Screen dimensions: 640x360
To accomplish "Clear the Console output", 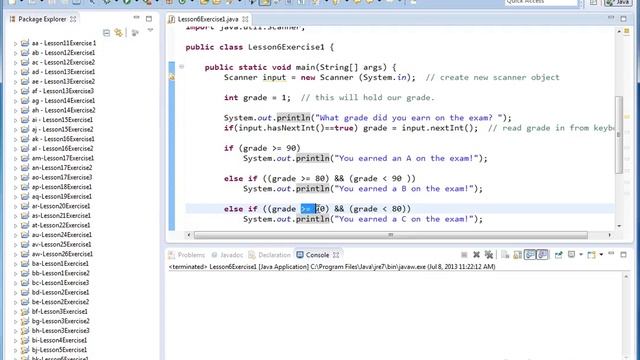I will click(505, 255).
